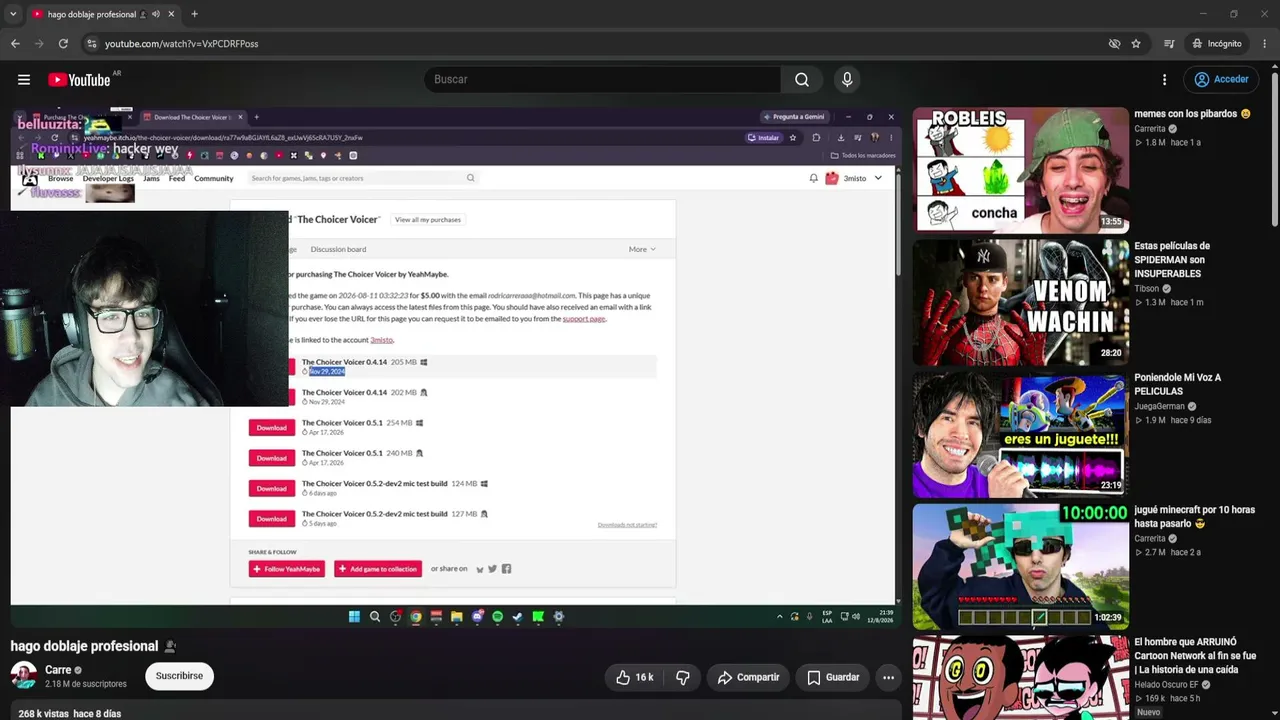Click the YouTube search magnifier button

pos(802,80)
